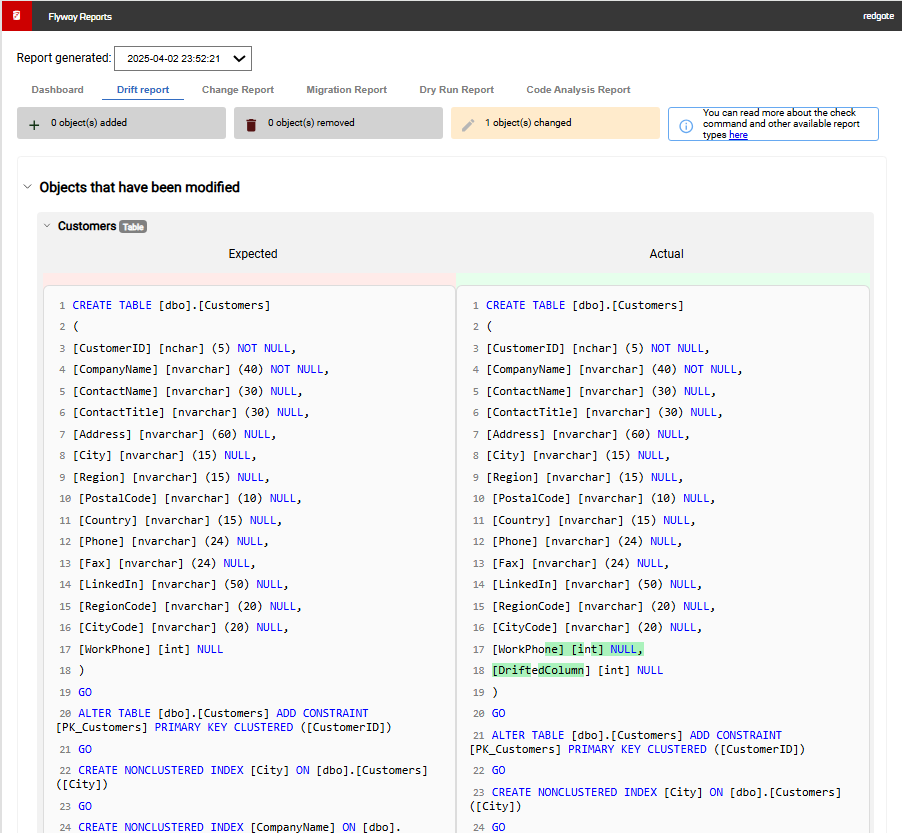The image size is (902, 833).
Task: Select the Drift report tab
Action: 143,90
